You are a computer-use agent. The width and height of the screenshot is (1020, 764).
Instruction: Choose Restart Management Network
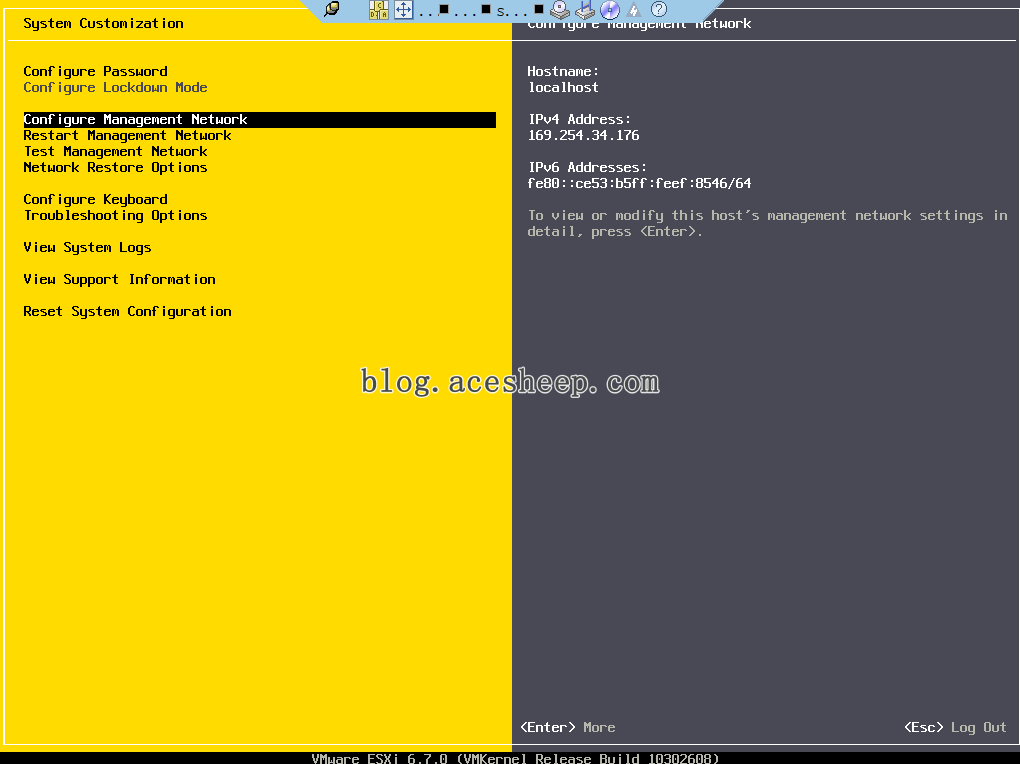[131, 135]
